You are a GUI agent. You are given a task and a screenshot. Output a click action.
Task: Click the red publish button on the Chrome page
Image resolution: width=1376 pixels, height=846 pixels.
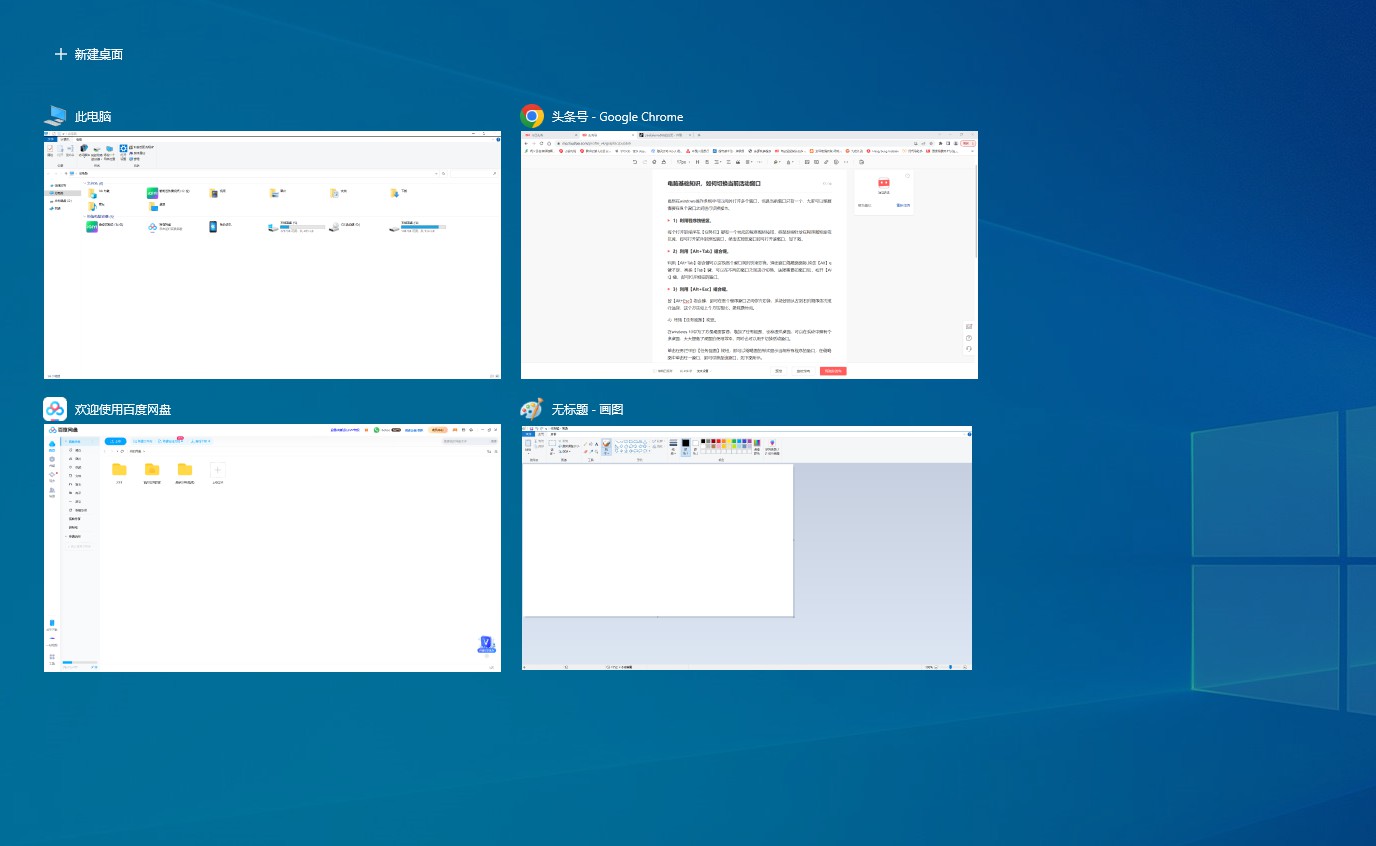tap(833, 371)
